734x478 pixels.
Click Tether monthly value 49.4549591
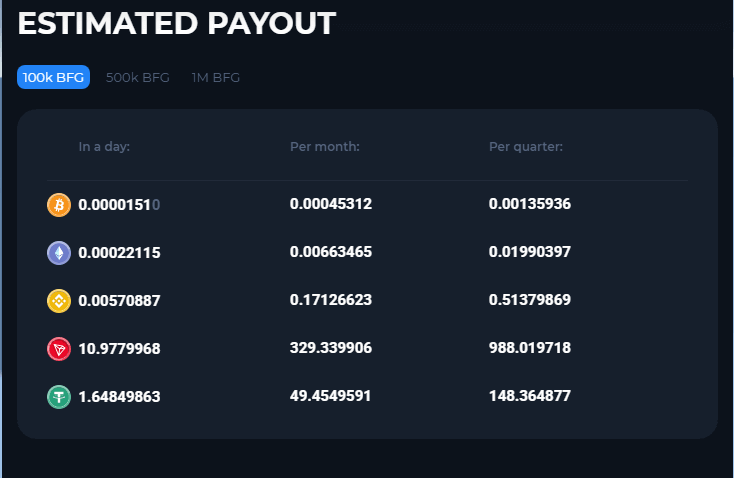point(330,396)
